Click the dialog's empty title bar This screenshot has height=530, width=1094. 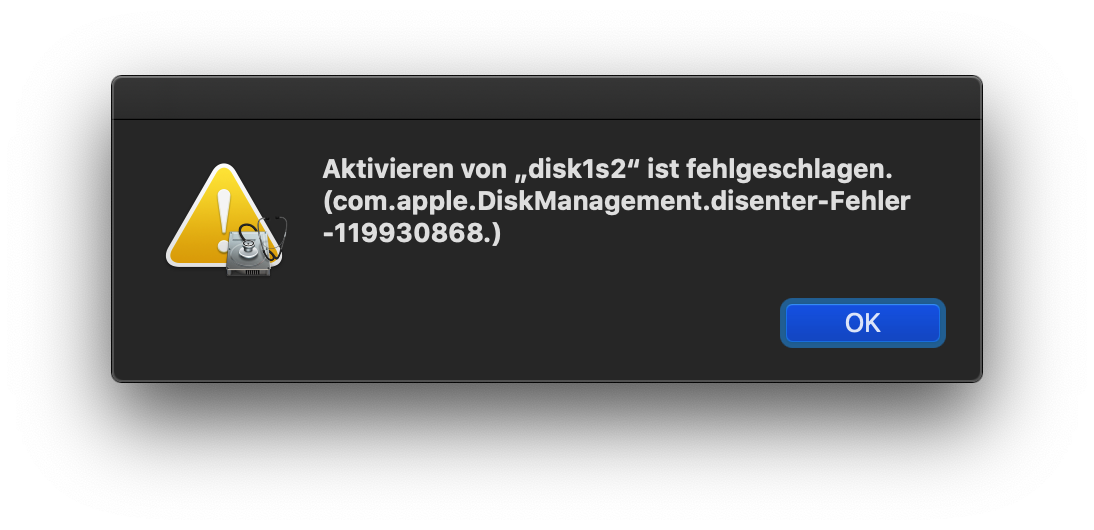pos(547,98)
